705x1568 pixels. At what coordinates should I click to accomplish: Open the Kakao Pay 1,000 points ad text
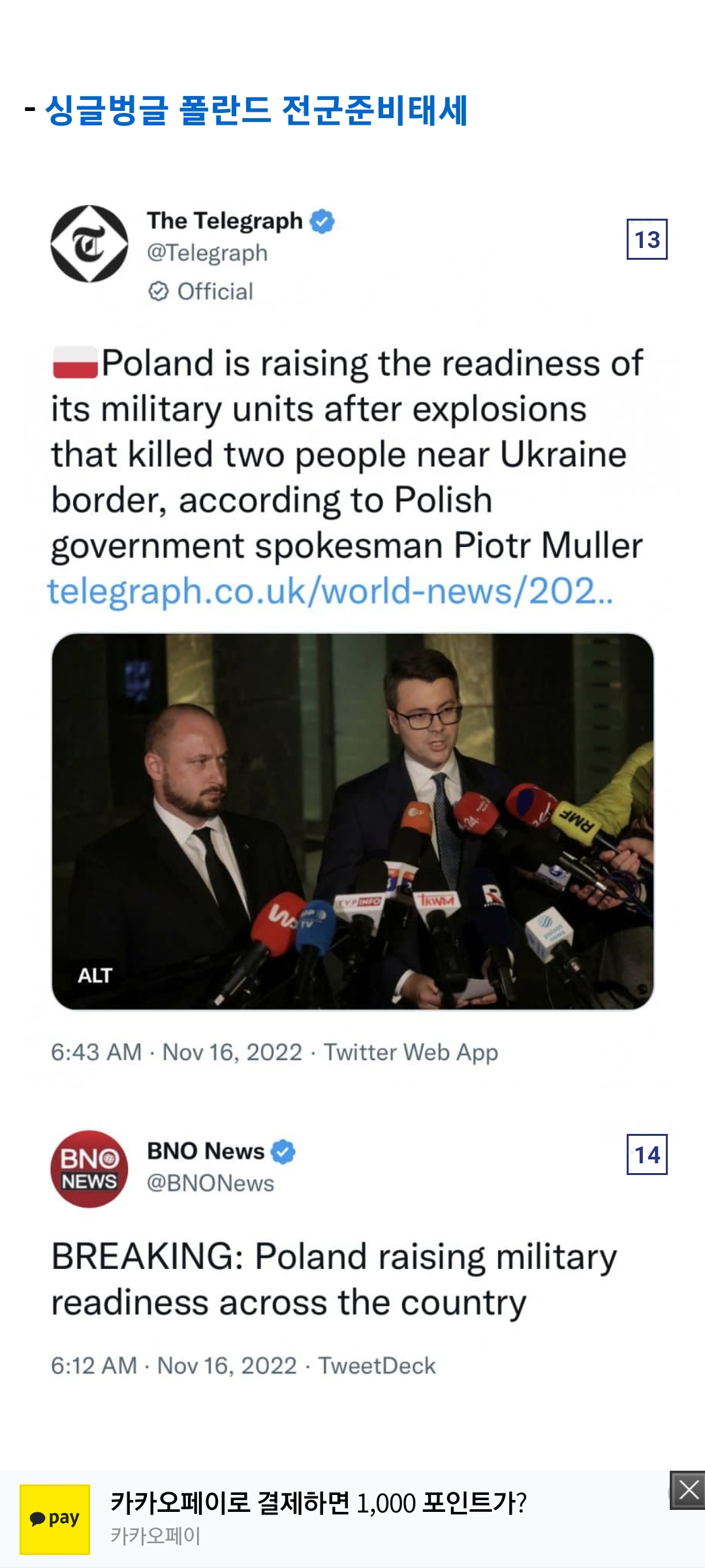pyautogui.click(x=318, y=1503)
